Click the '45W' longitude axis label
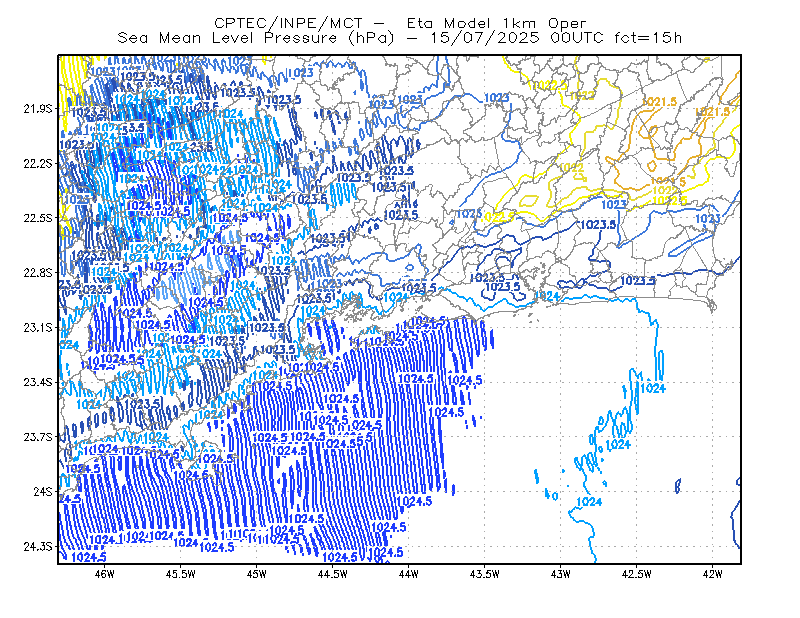 [x=257, y=574]
